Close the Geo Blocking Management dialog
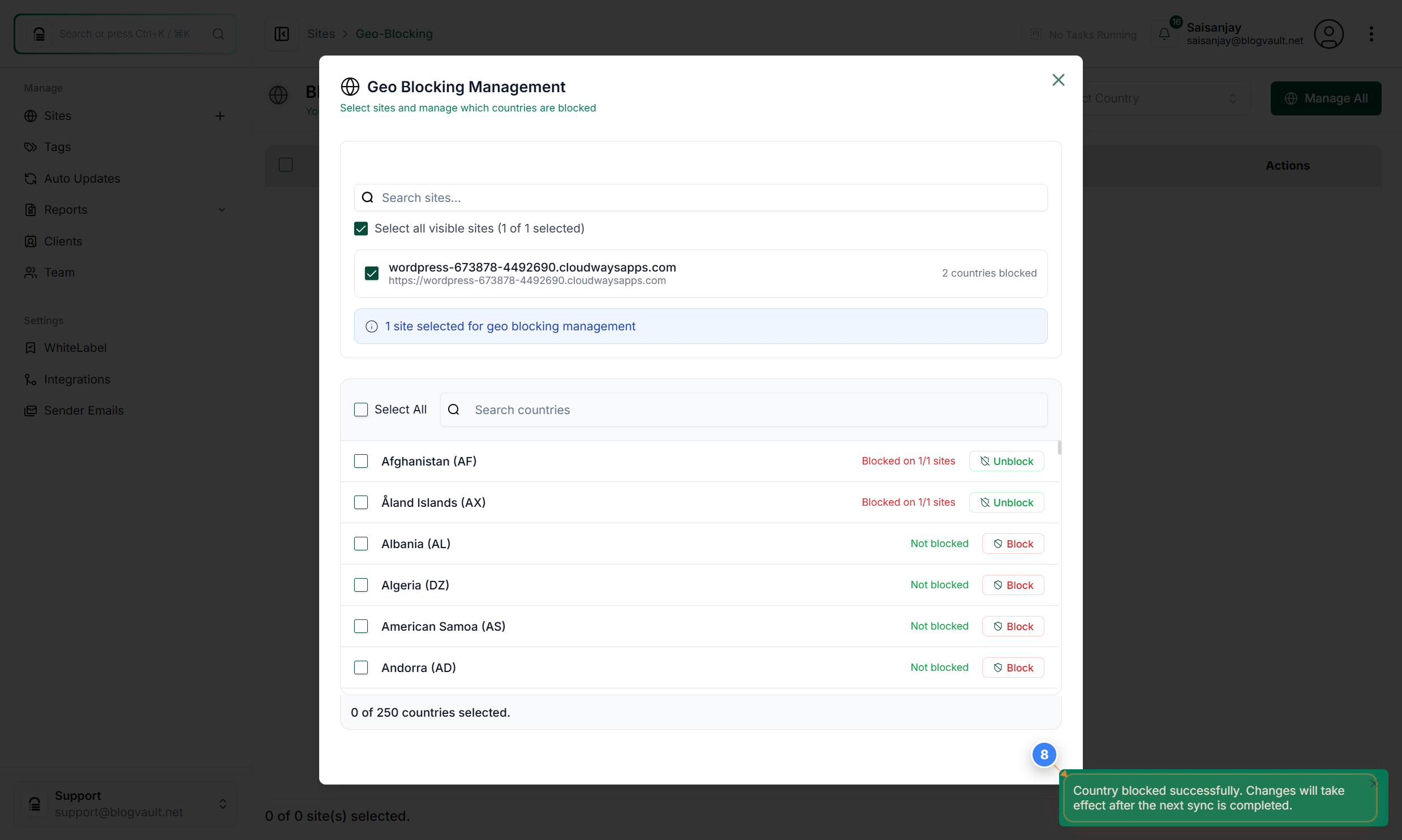This screenshot has height=840, width=1402. tap(1058, 80)
